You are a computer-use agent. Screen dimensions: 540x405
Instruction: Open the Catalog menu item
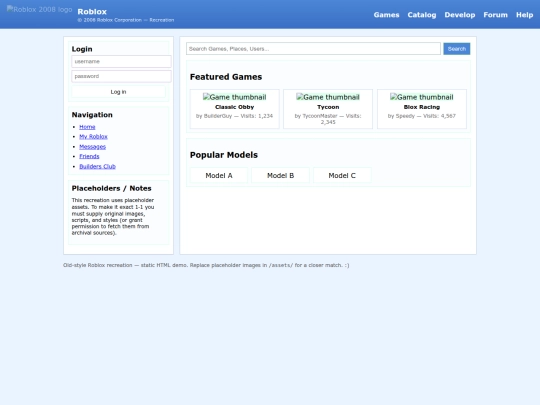422,15
